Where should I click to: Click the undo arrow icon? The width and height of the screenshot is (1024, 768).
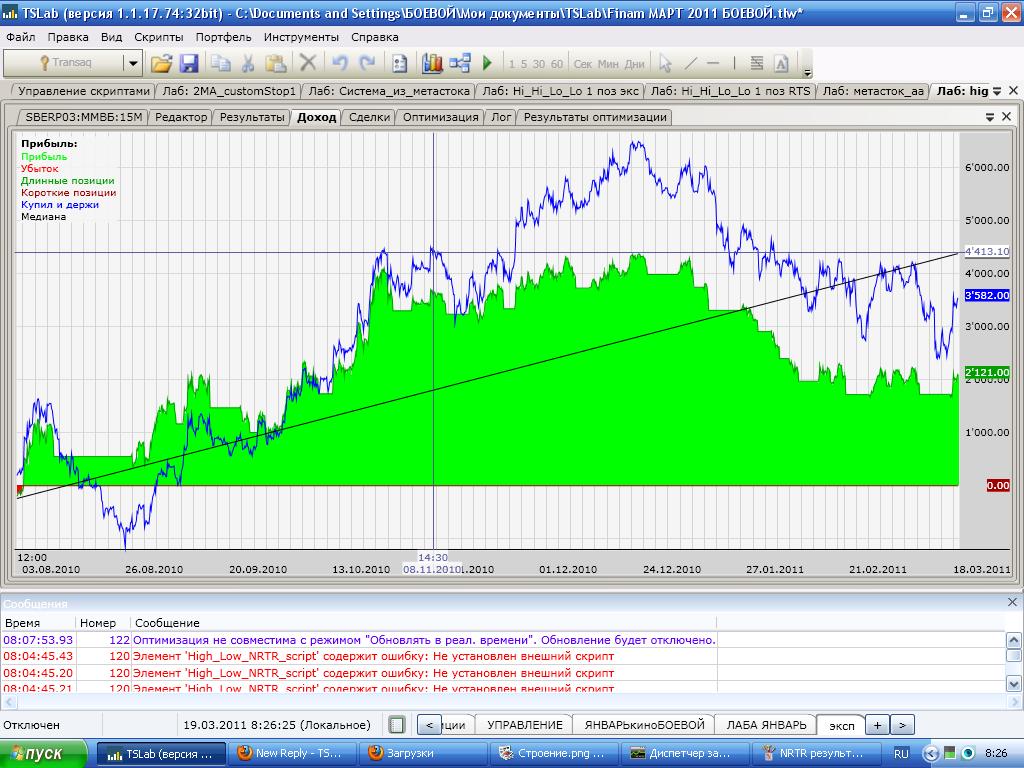coord(340,64)
